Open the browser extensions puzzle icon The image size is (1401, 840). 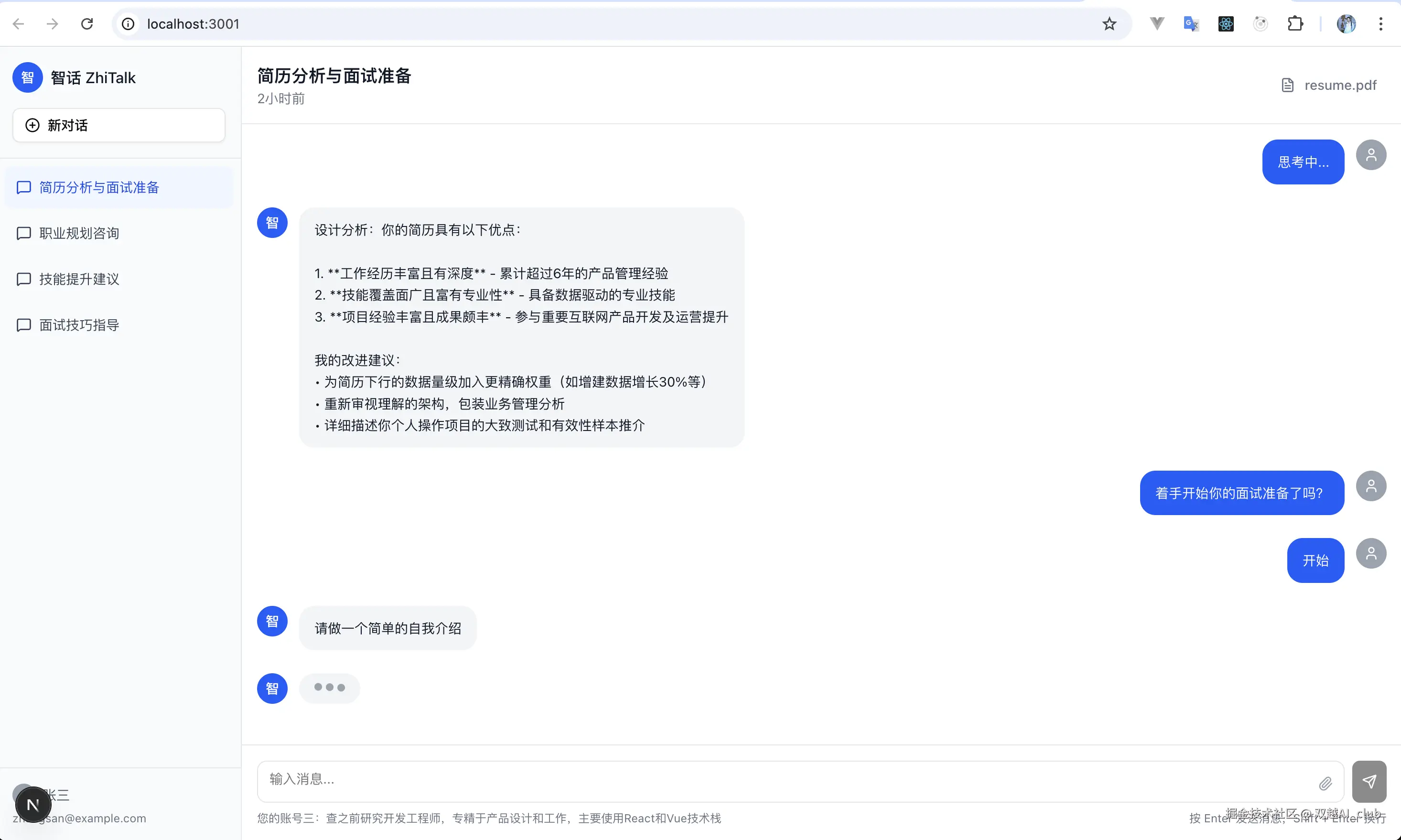1294,24
